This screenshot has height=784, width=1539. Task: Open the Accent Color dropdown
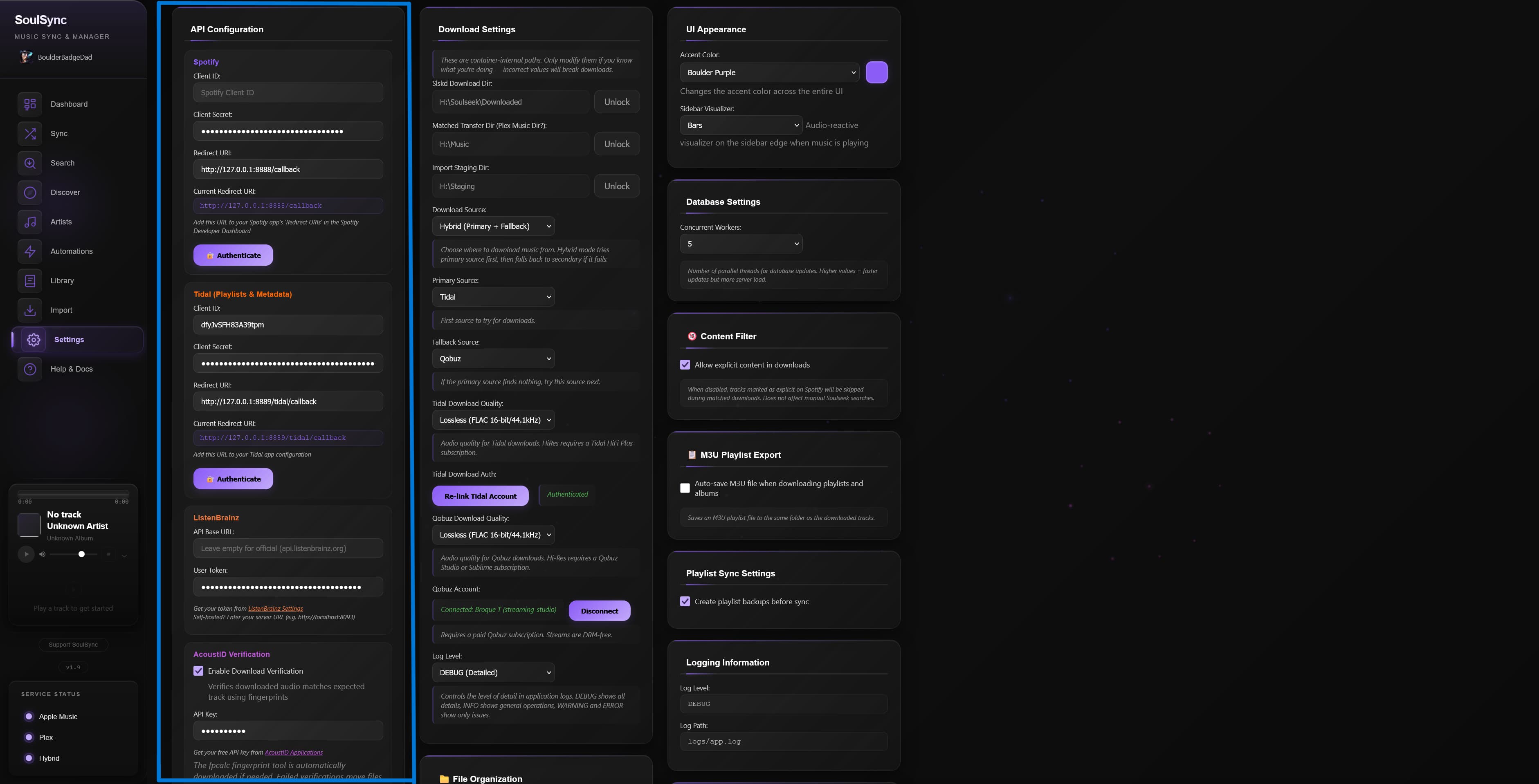tap(769, 72)
